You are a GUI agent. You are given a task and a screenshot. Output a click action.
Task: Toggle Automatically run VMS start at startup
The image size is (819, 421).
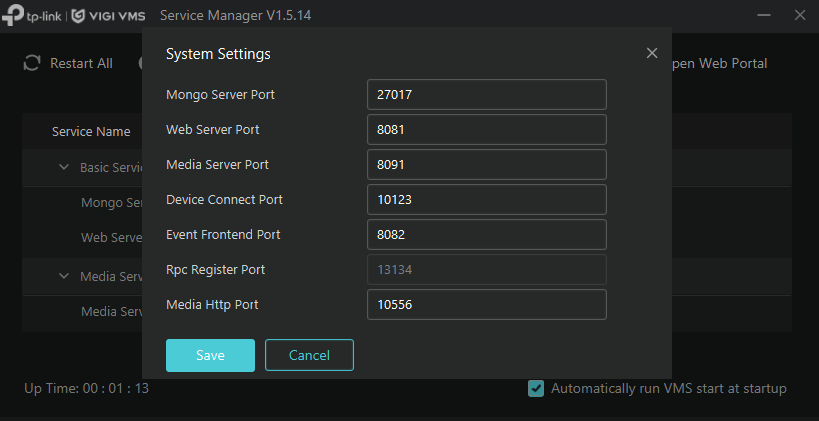click(x=536, y=388)
